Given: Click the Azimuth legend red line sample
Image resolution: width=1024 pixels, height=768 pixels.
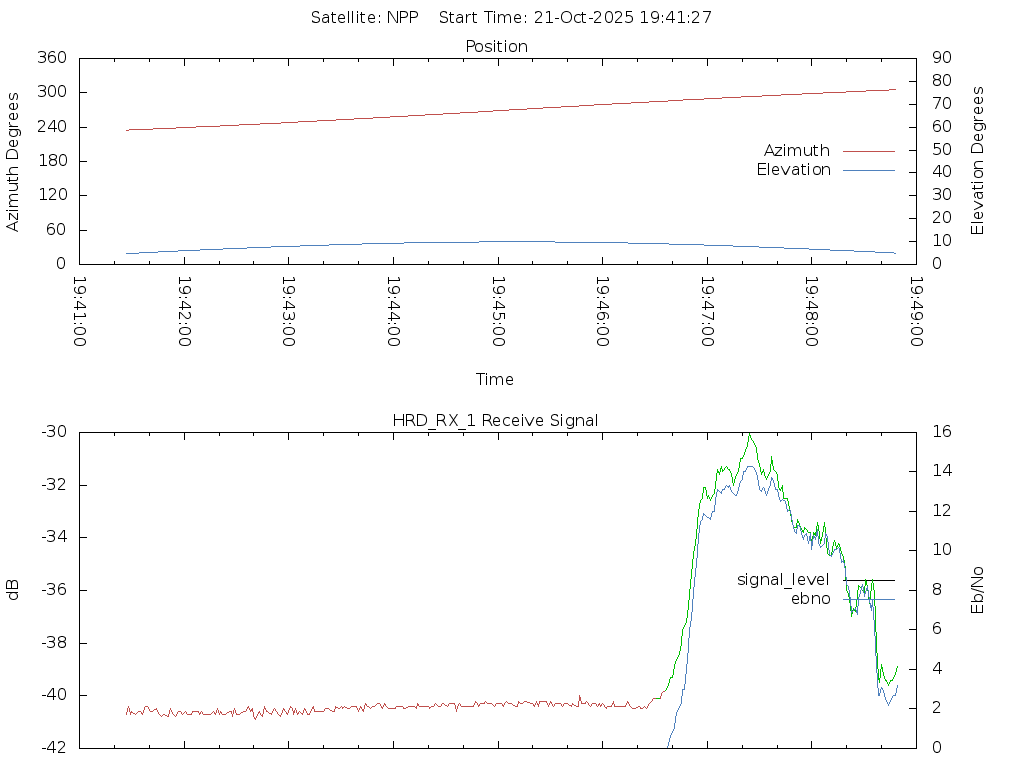Looking at the screenshot, I should [x=868, y=151].
